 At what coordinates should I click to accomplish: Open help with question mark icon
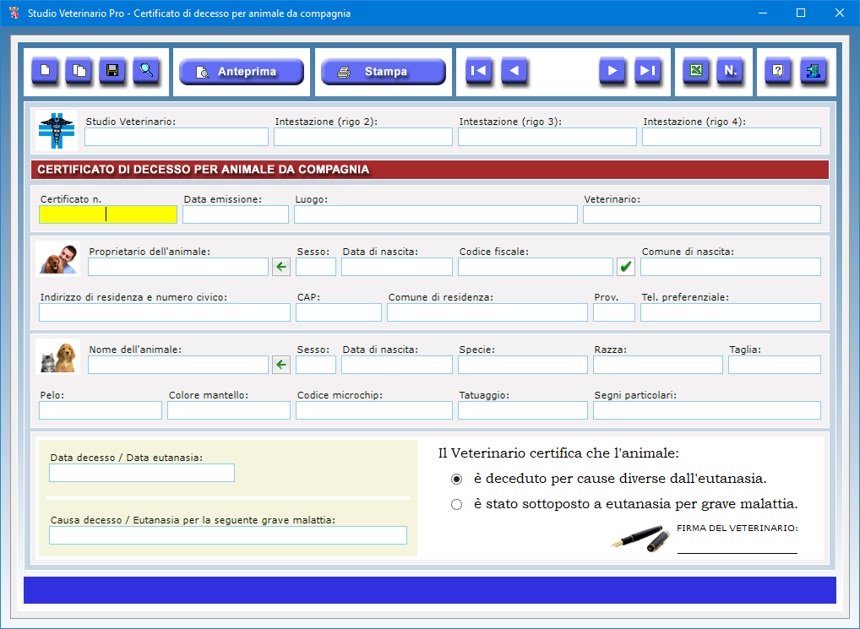(778, 71)
